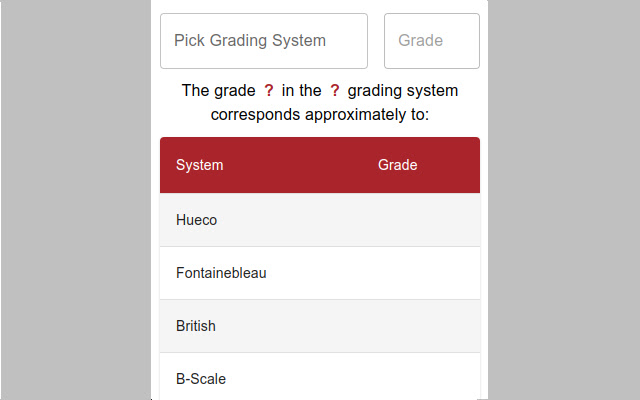Viewport: 640px width, 400px height.
Task: Click the "corresponds approximately to:" text line
Action: [320, 114]
